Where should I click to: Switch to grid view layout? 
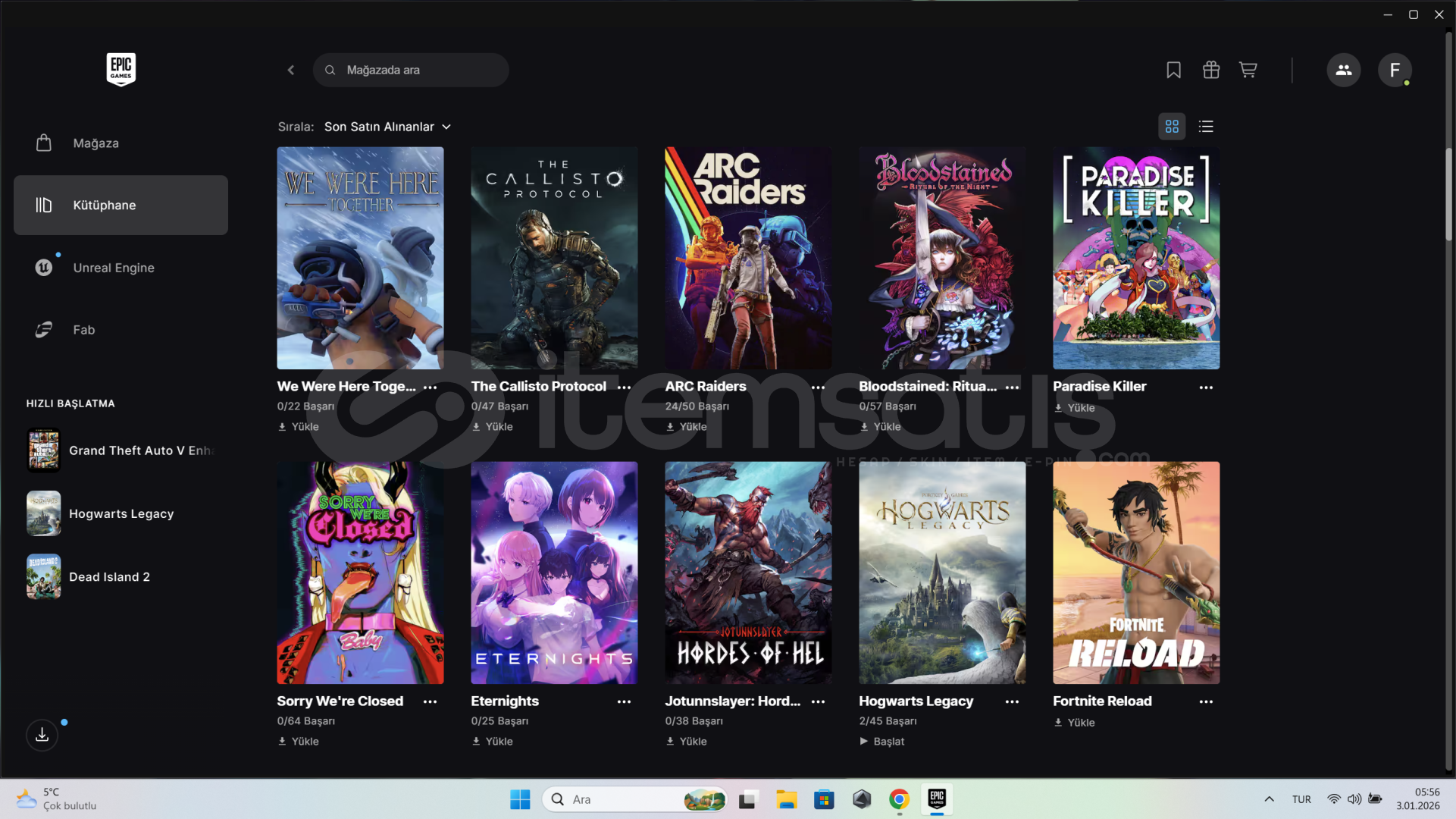coord(1171,127)
